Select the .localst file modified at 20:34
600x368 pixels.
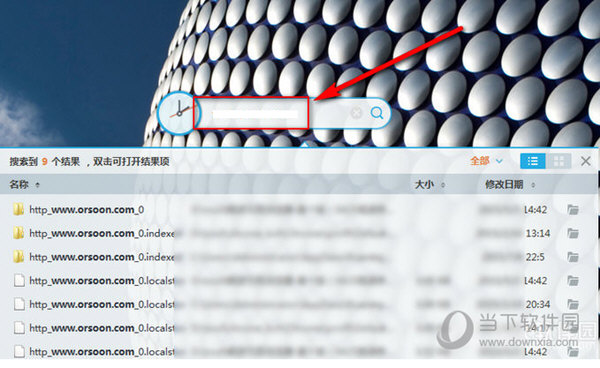[102, 304]
